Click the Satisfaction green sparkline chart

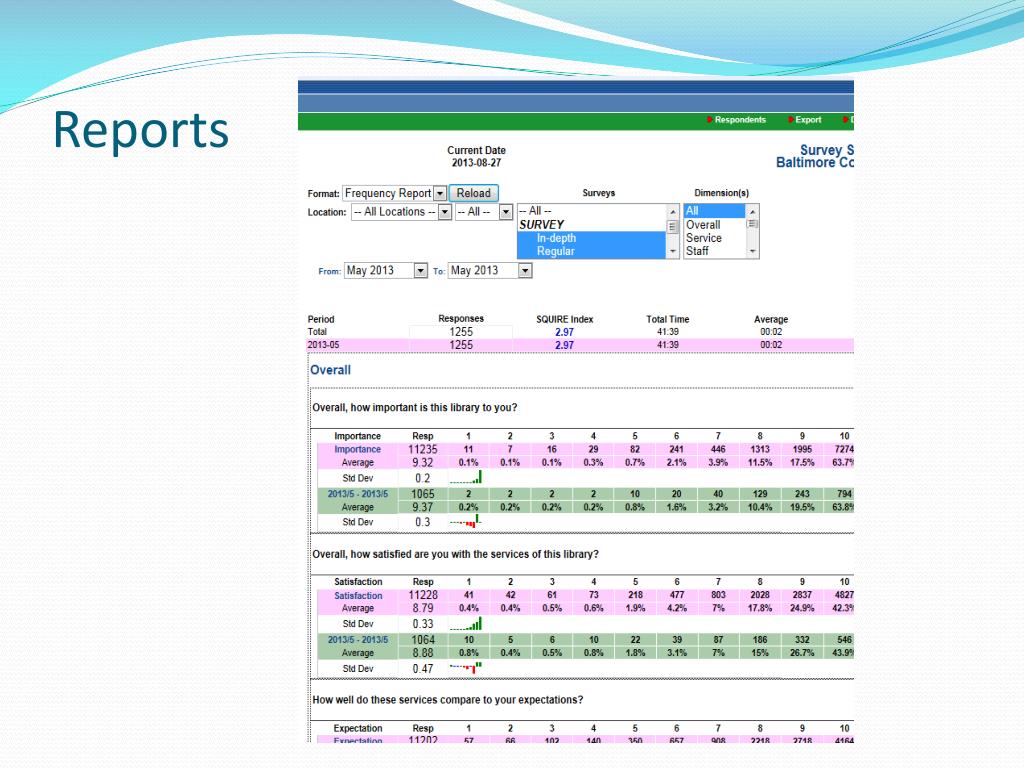click(466, 624)
